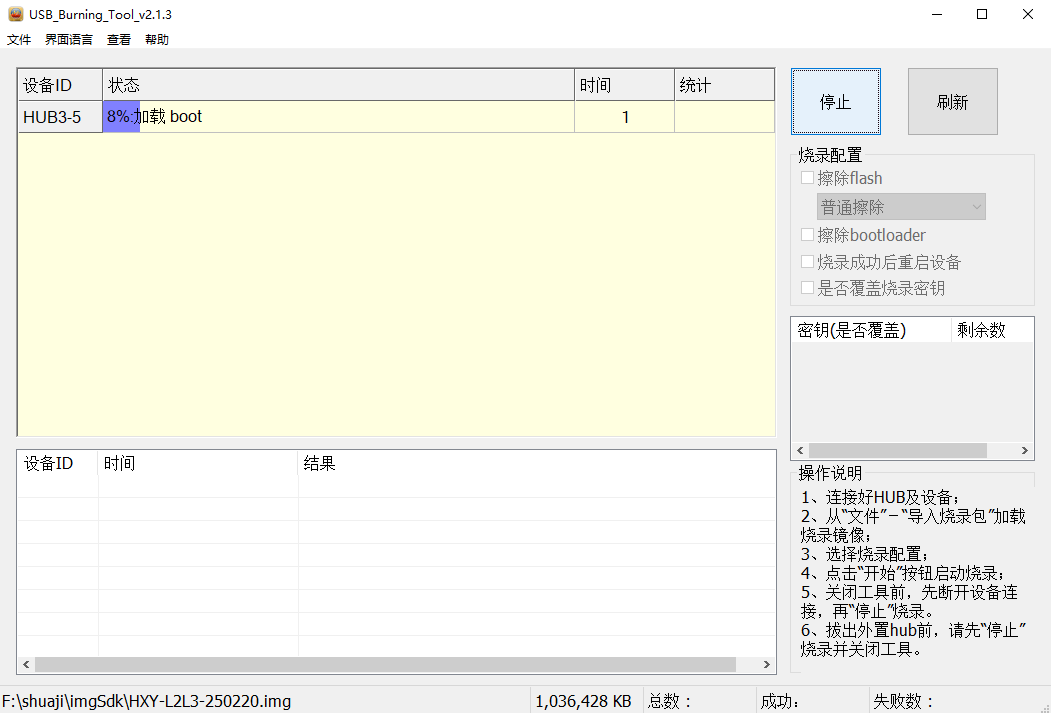Click the 密钥(是否覆盖) column header

(870, 330)
